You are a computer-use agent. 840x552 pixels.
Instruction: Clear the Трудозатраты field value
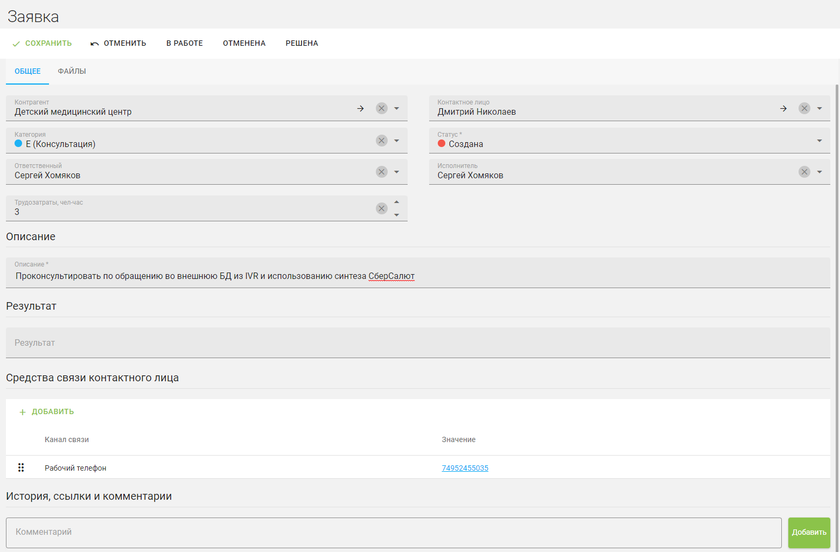381,208
